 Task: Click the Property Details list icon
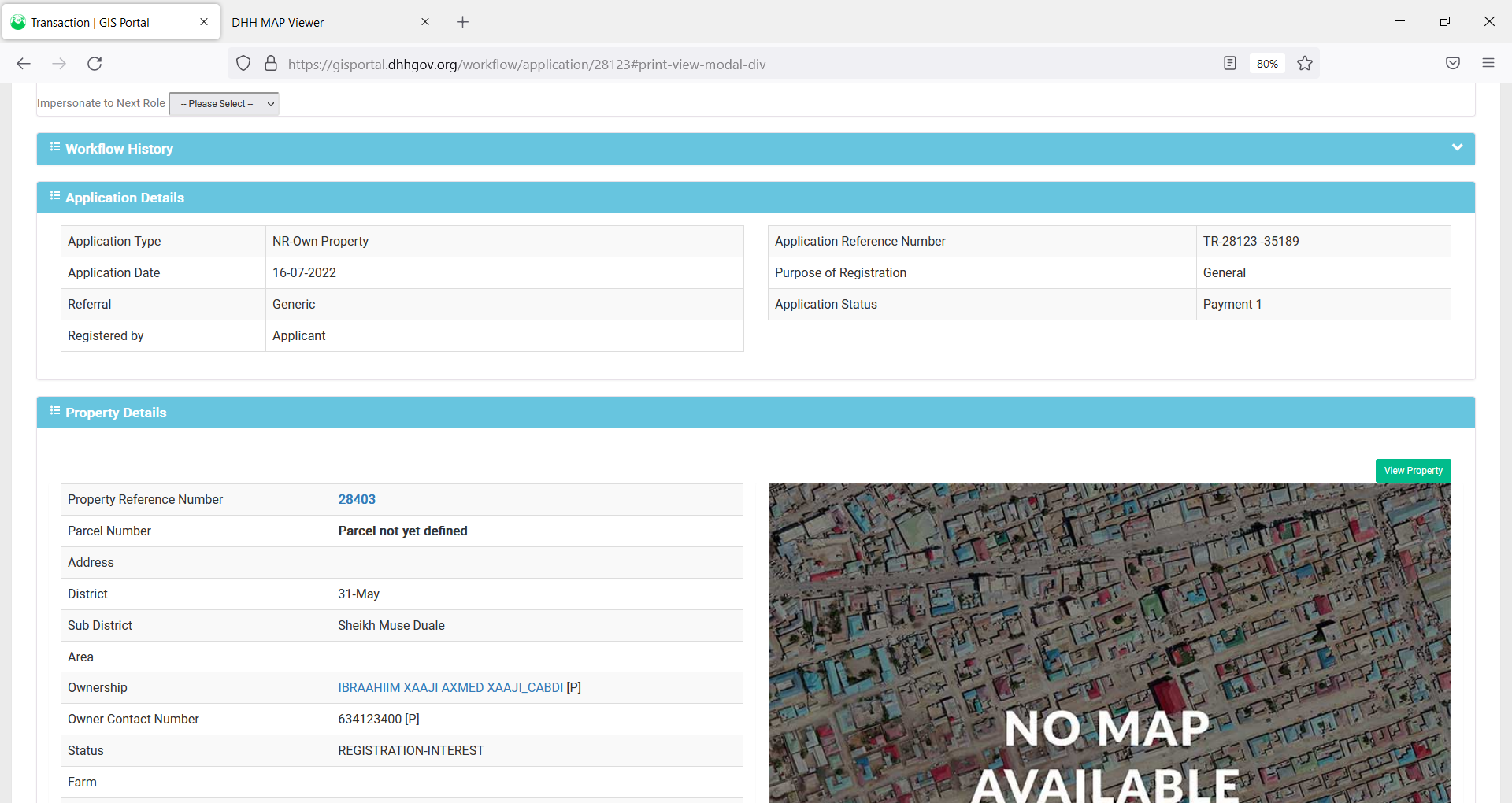55,411
